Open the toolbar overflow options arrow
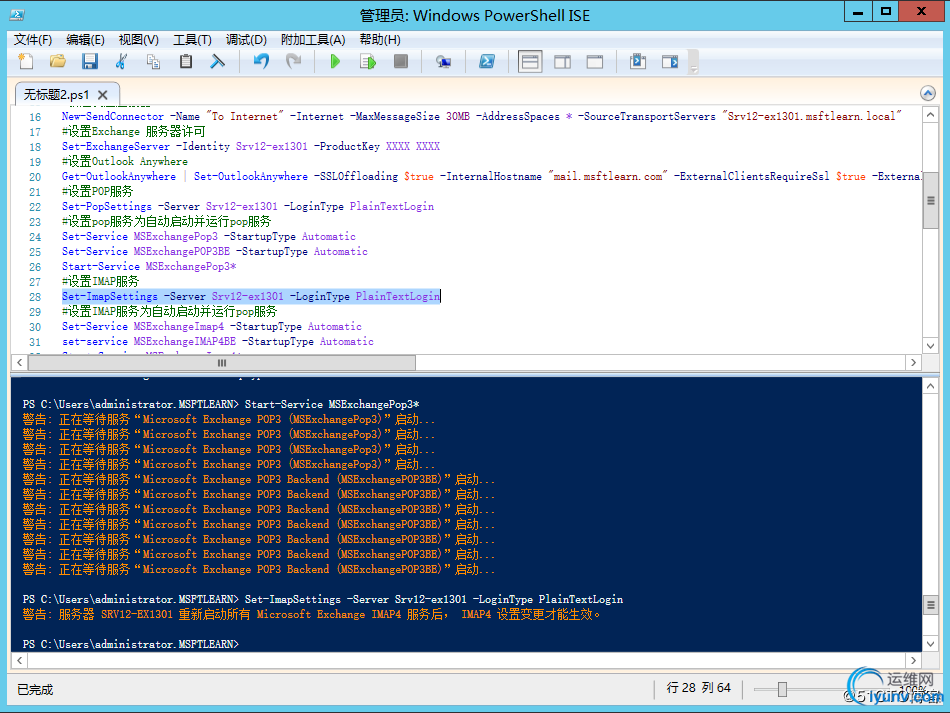Viewport: 950px width, 713px height. click(694, 63)
